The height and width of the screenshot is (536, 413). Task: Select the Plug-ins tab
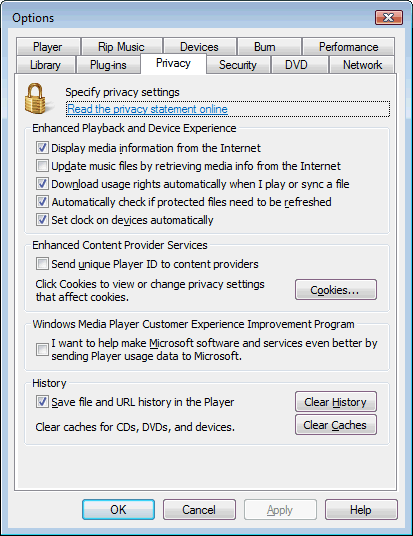click(x=108, y=65)
